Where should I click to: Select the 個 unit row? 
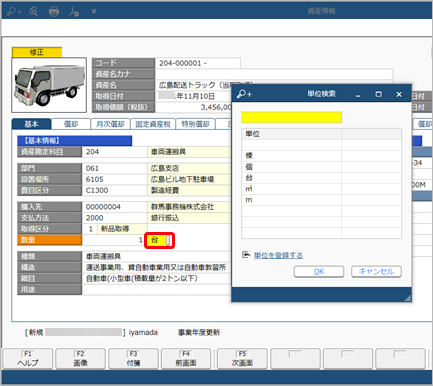[321, 167]
